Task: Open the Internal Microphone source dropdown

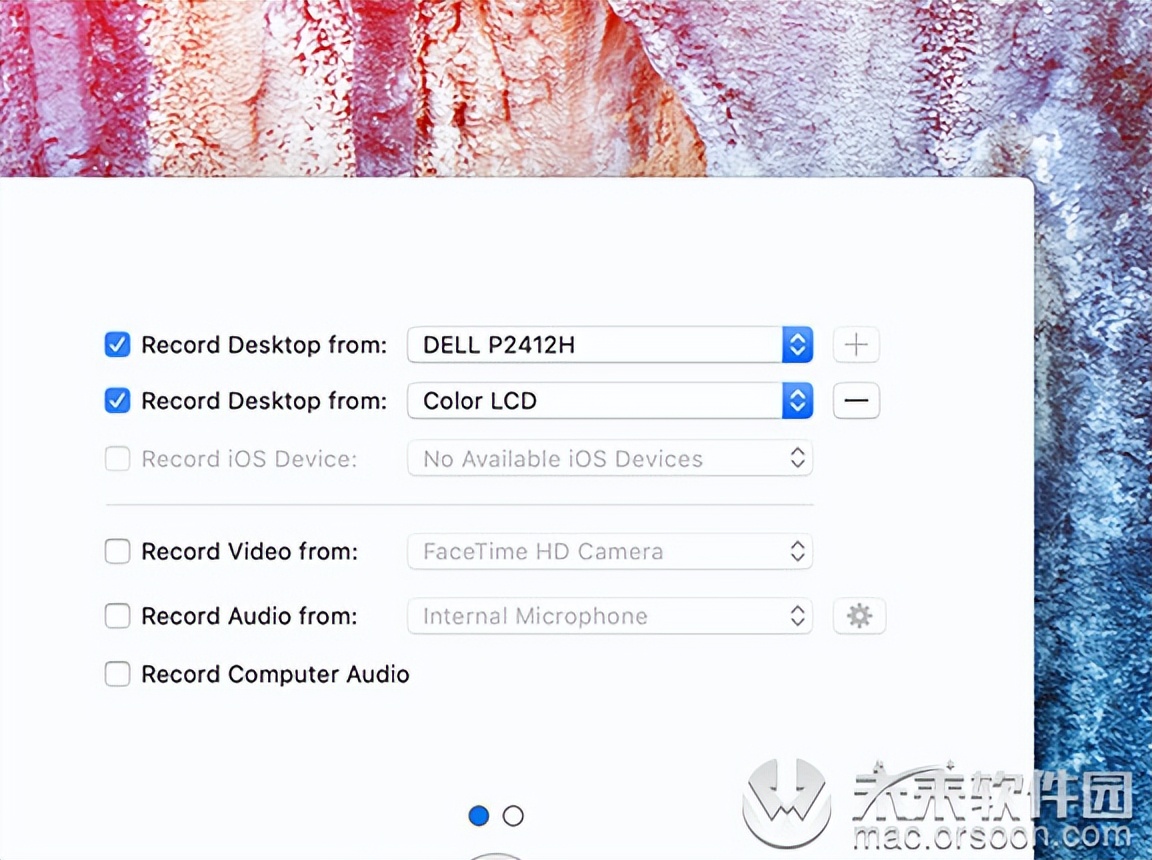Action: click(600, 616)
